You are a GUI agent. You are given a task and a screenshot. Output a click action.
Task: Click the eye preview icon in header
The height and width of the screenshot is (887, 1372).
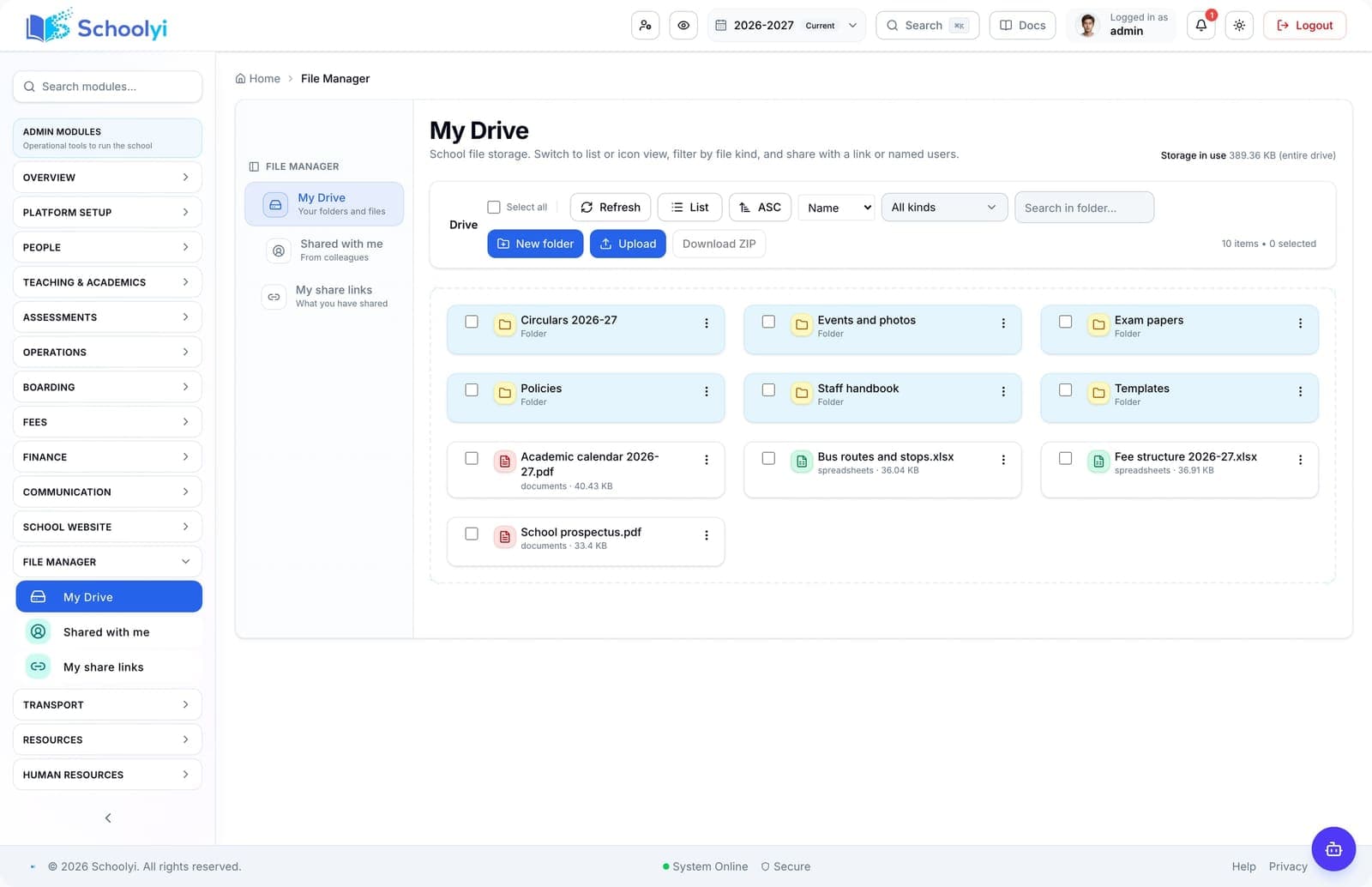683,26
